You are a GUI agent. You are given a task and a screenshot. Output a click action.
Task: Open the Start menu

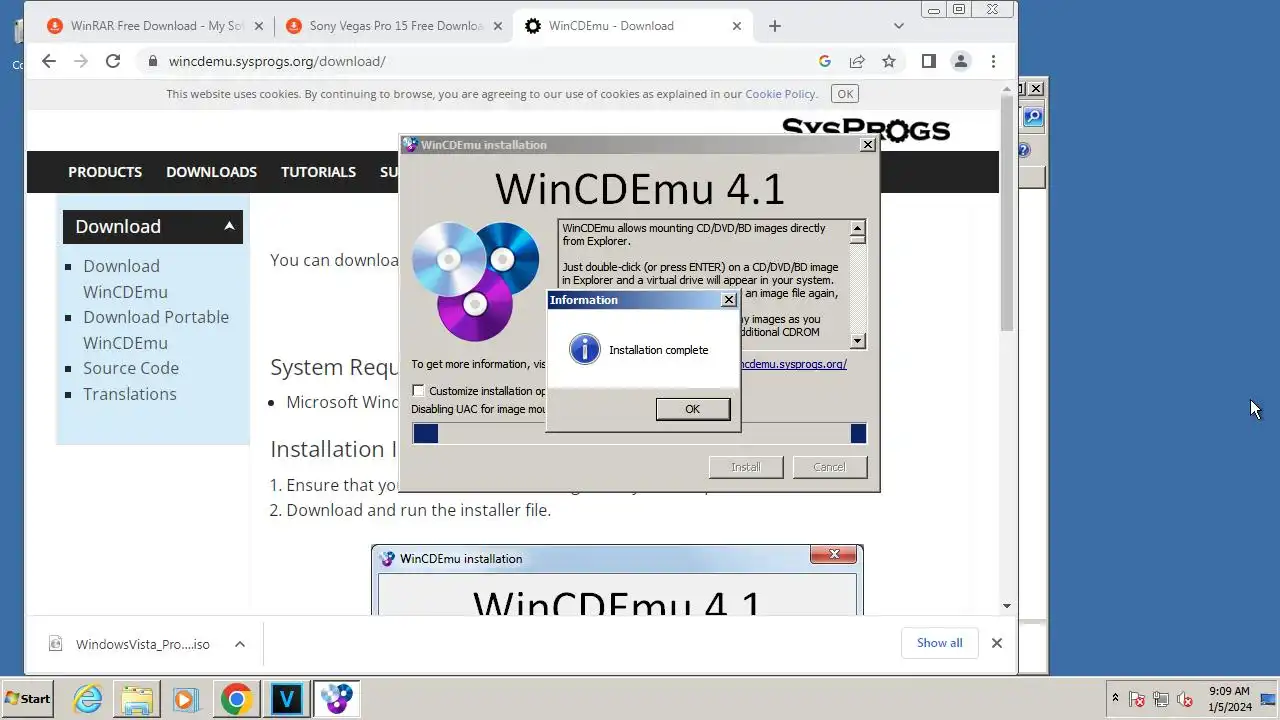[x=28, y=699]
